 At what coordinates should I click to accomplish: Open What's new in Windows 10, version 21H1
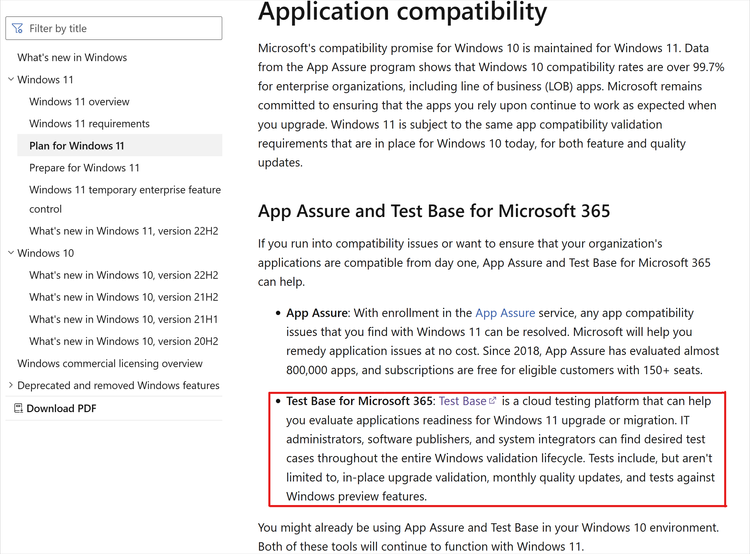coord(123,319)
